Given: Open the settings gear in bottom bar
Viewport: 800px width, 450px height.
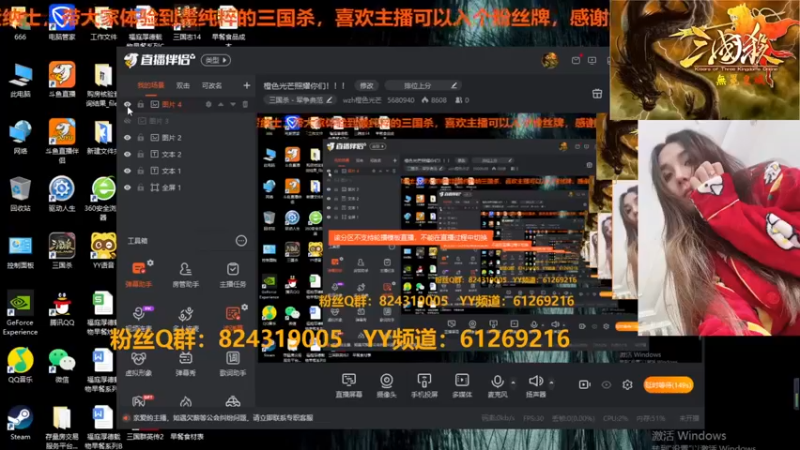Looking at the screenshot, I should coord(628,385).
